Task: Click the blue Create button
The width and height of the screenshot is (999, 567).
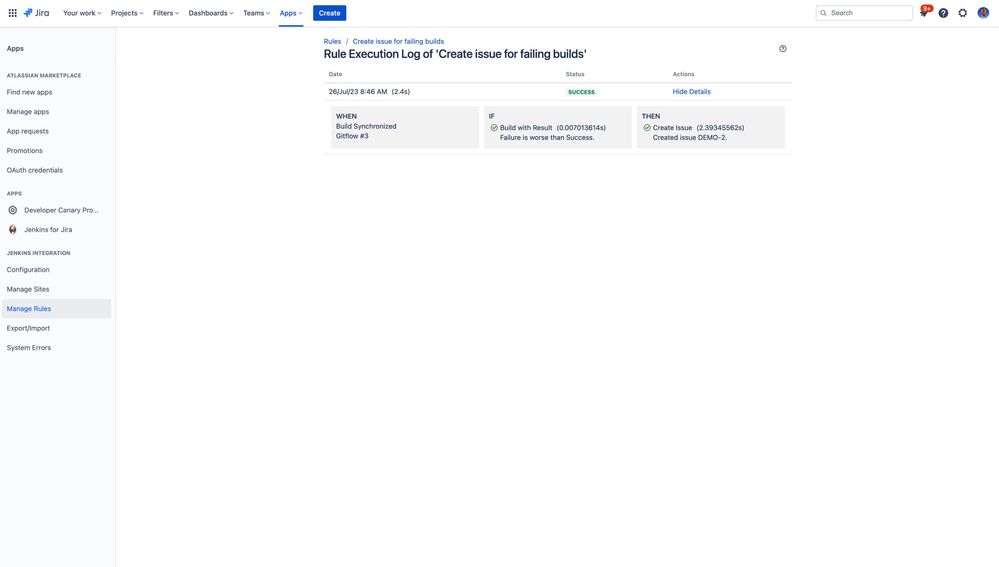Action: click(x=329, y=13)
